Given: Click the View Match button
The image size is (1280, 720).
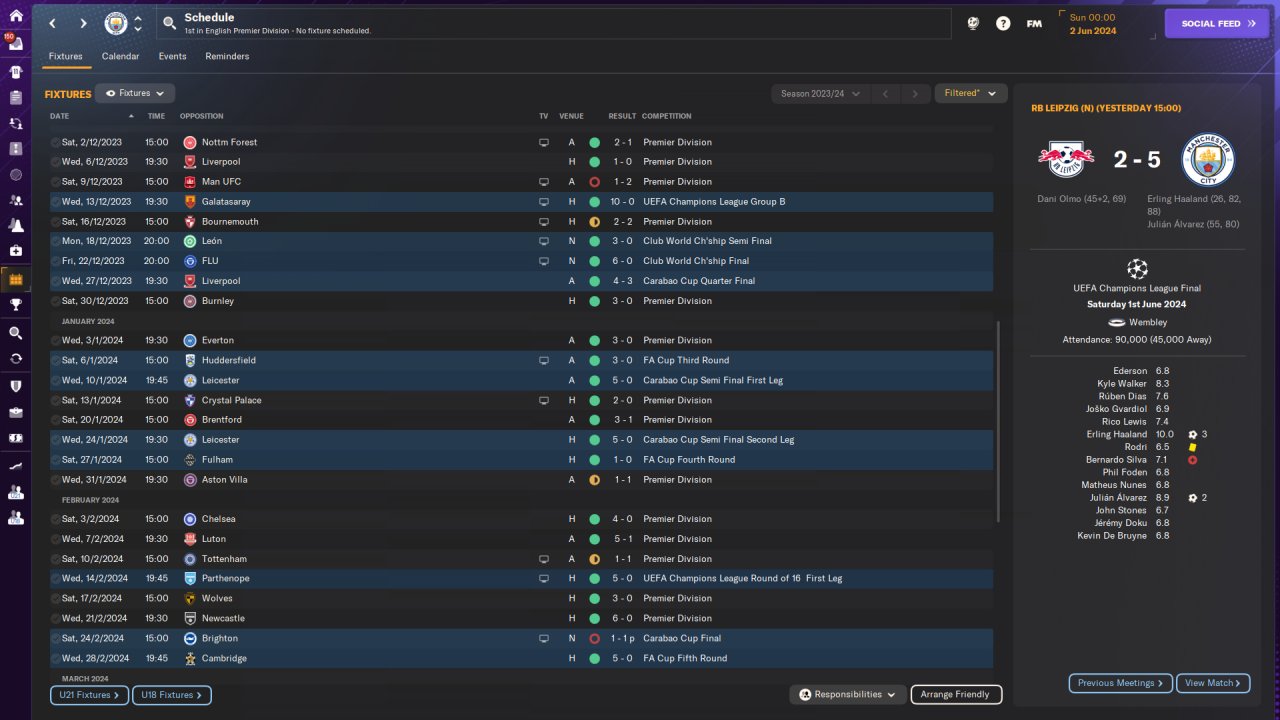Looking at the screenshot, I should coord(1214,683).
